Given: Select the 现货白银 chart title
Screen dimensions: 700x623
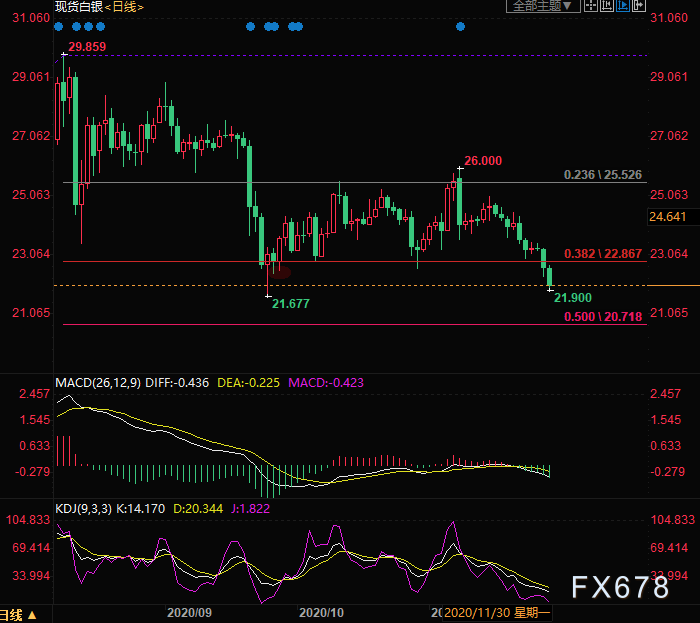Looking at the screenshot, I should [x=82, y=7].
